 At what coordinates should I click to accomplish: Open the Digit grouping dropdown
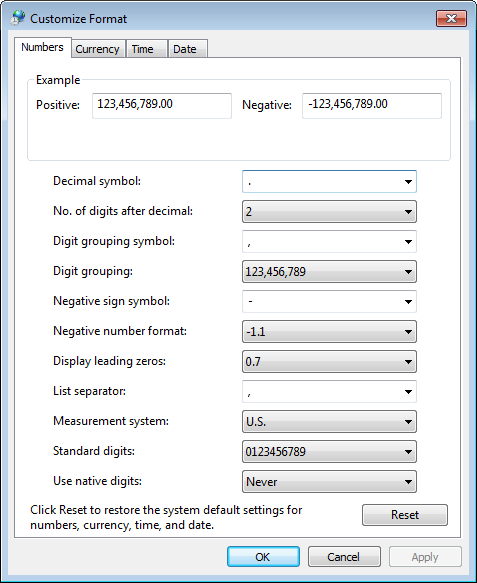click(x=329, y=272)
